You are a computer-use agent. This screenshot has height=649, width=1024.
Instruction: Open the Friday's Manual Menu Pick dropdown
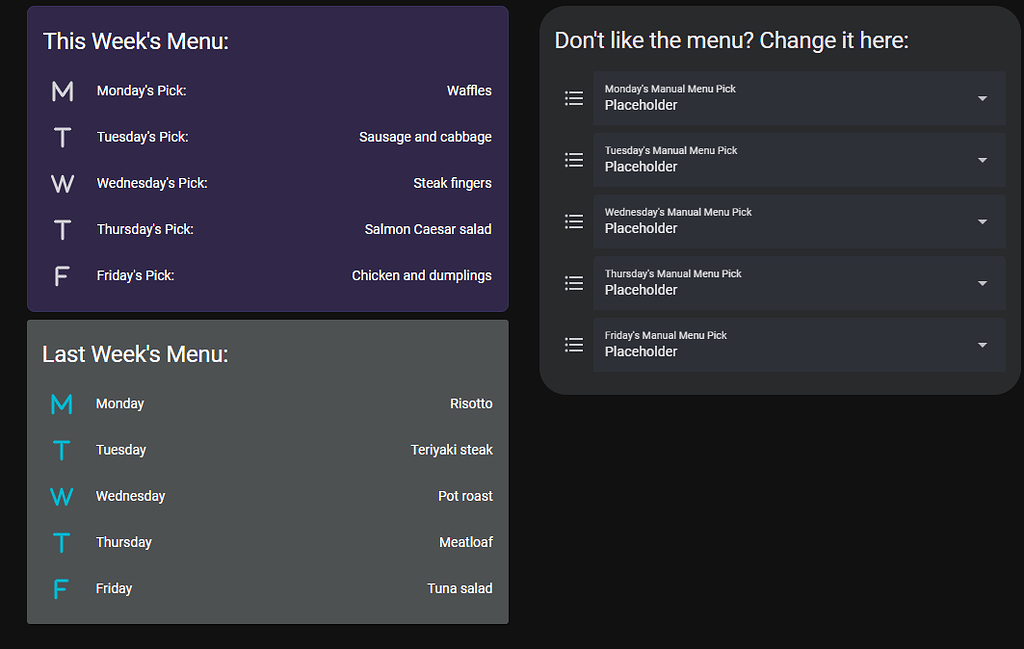(981, 344)
